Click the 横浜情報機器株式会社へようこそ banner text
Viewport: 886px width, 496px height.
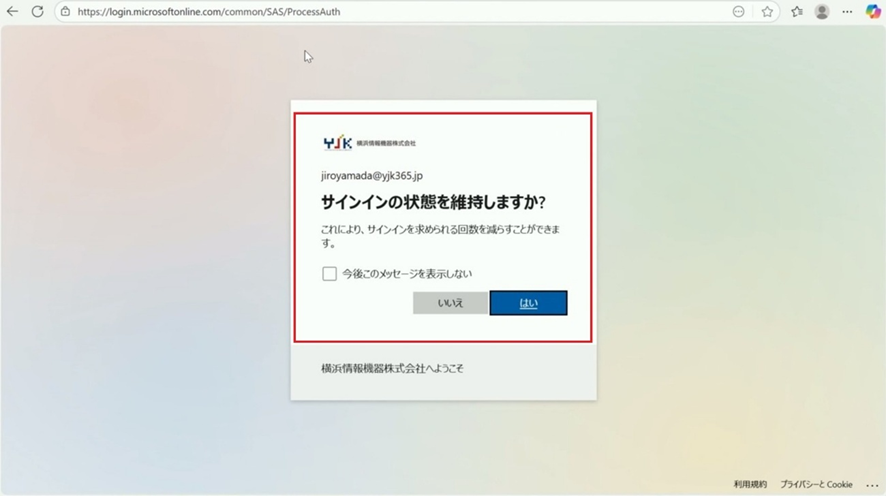392,369
